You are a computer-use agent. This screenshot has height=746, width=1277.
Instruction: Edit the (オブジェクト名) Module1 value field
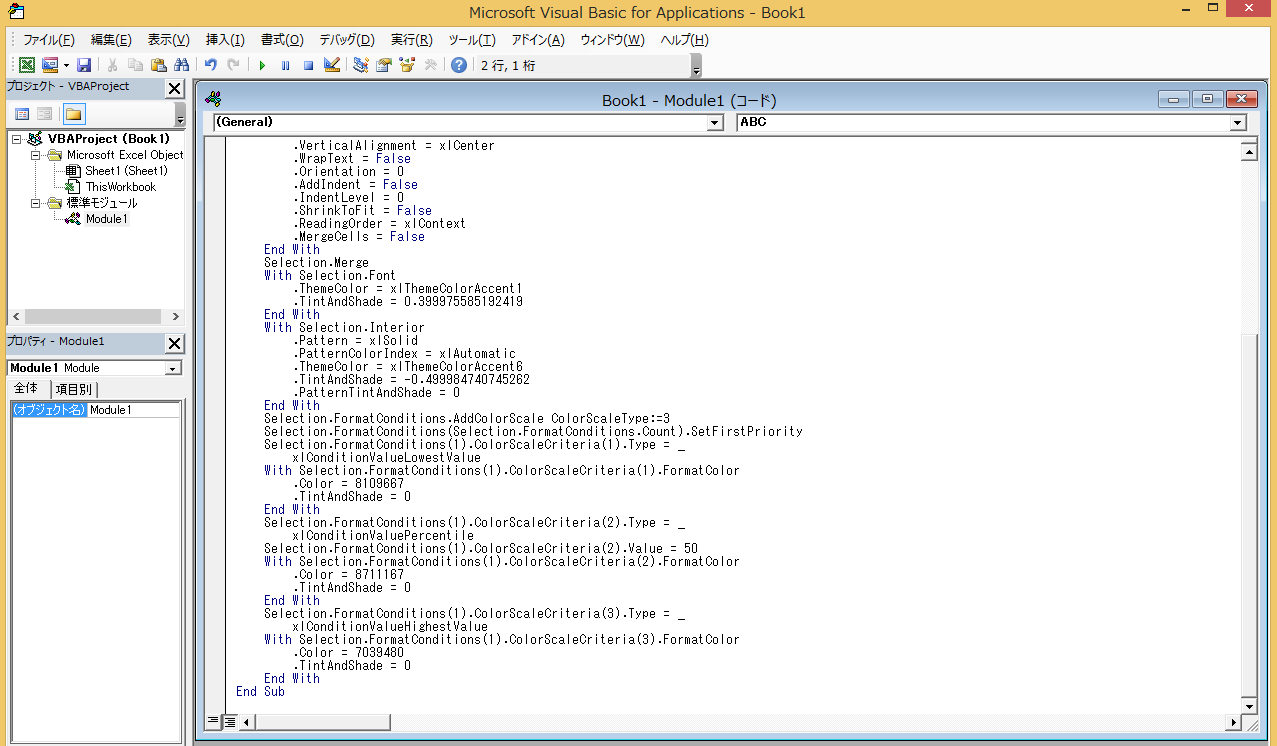point(133,410)
